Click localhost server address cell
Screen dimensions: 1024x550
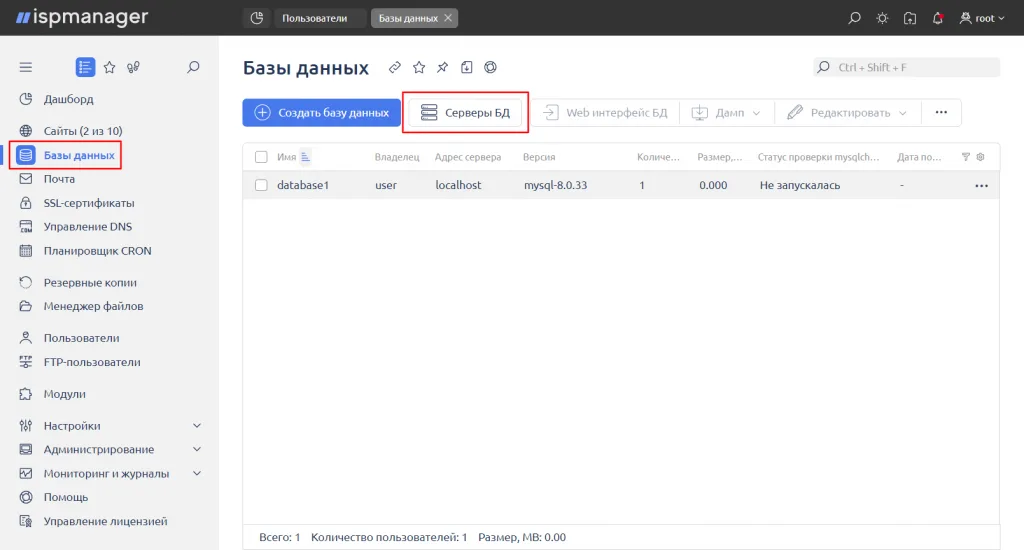[458, 185]
